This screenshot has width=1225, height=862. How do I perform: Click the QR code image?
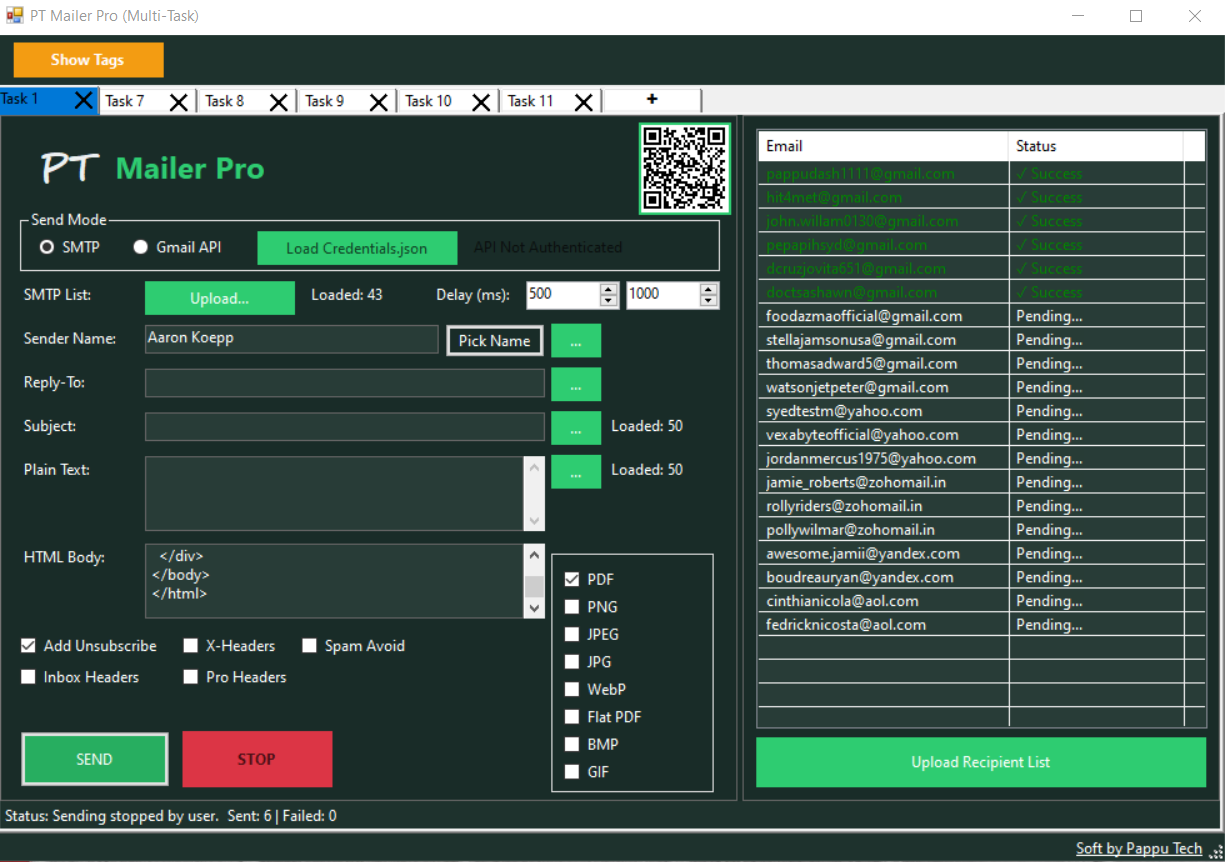(685, 168)
